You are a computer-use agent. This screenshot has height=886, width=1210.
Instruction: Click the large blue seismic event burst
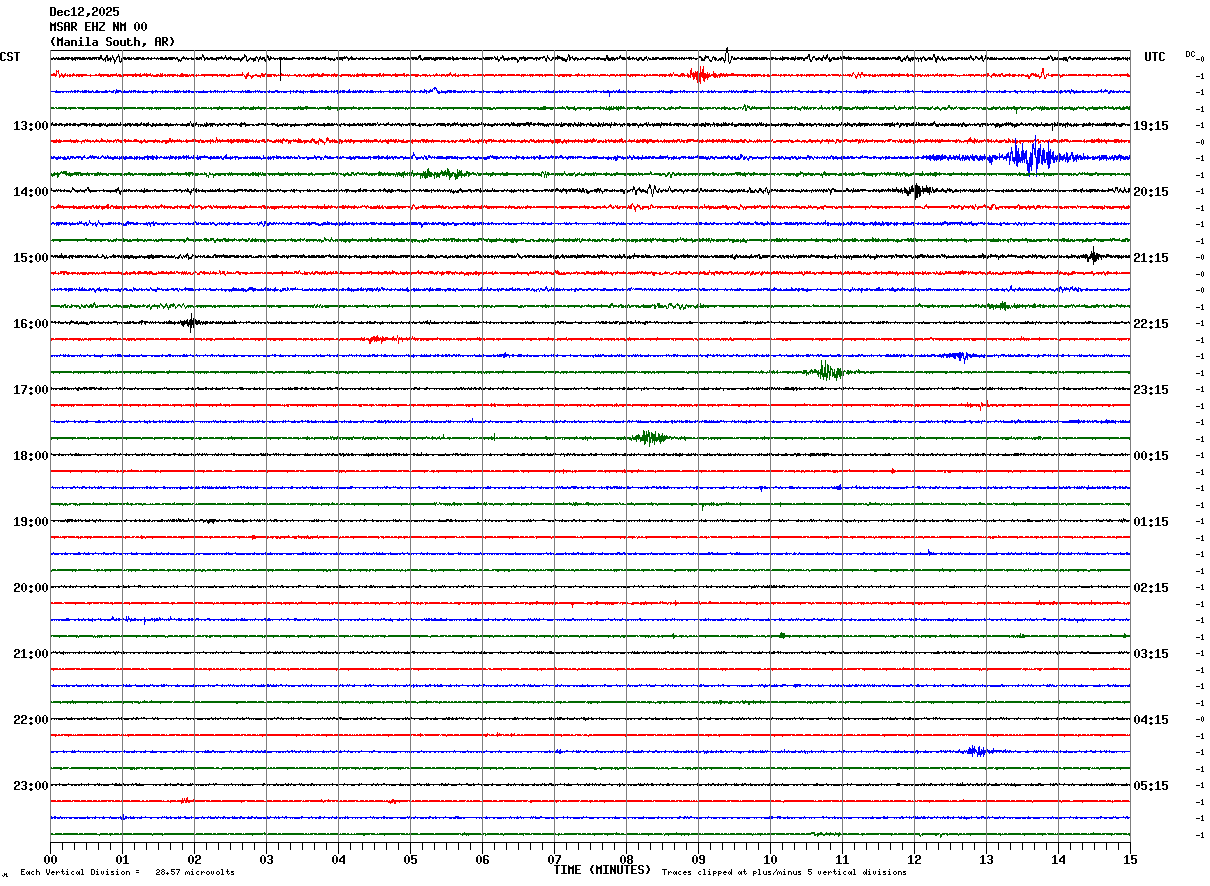click(1030, 157)
